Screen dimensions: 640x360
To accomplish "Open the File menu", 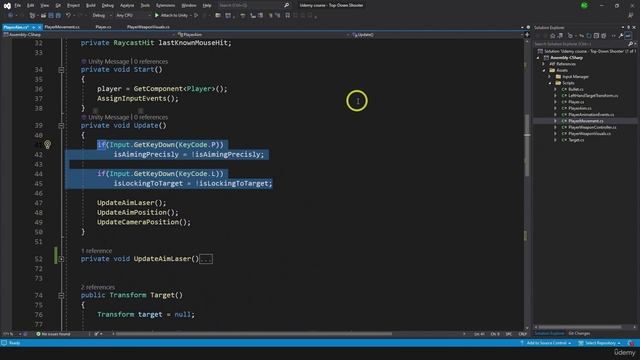I will (18, 6).
